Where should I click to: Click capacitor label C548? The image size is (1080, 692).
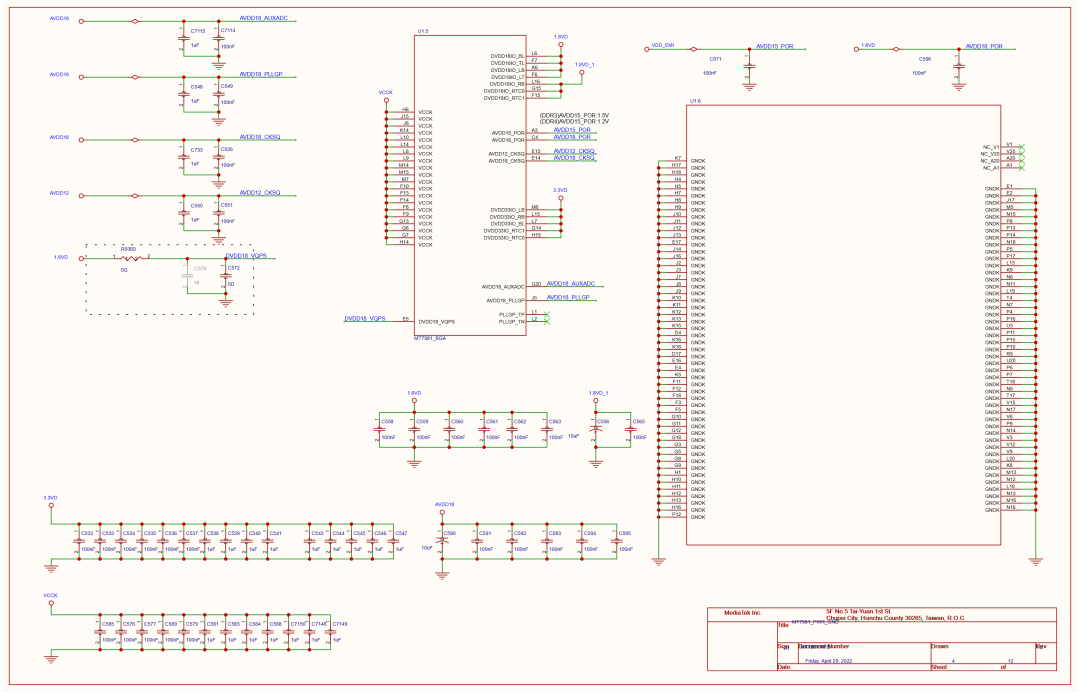click(197, 87)
